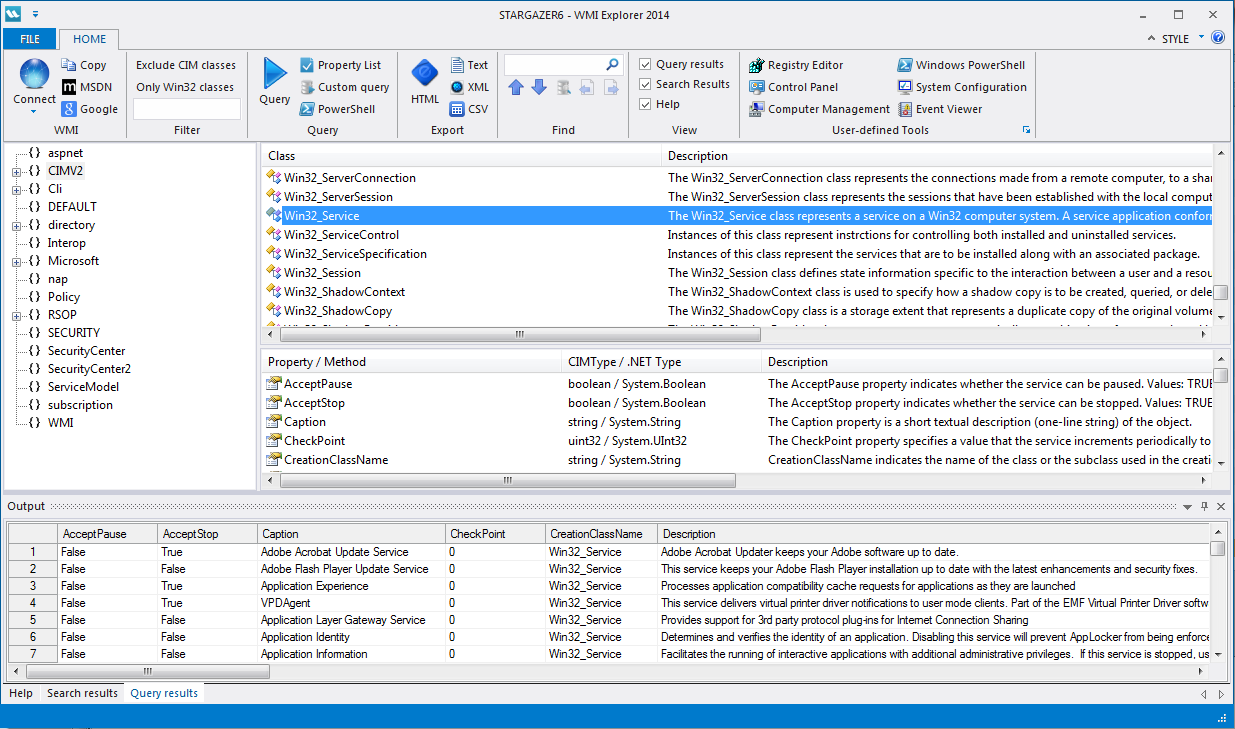Click the Connect WMI globe icon
The height and width of the screenshot is (729, 1235).
pyautogui.click(x=34, y=75)
